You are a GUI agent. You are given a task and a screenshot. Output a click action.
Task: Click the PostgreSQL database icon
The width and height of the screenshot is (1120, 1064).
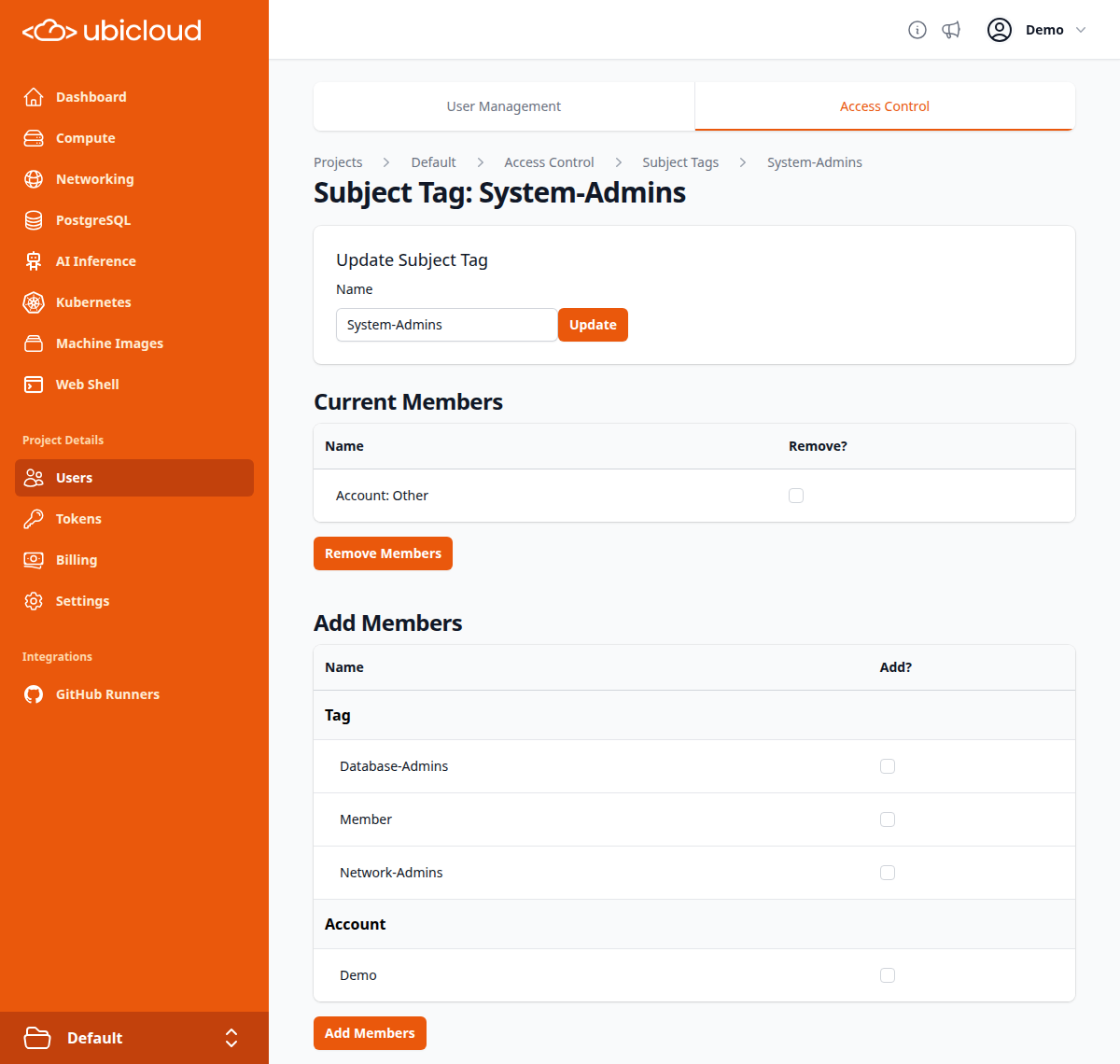(34, 220)
